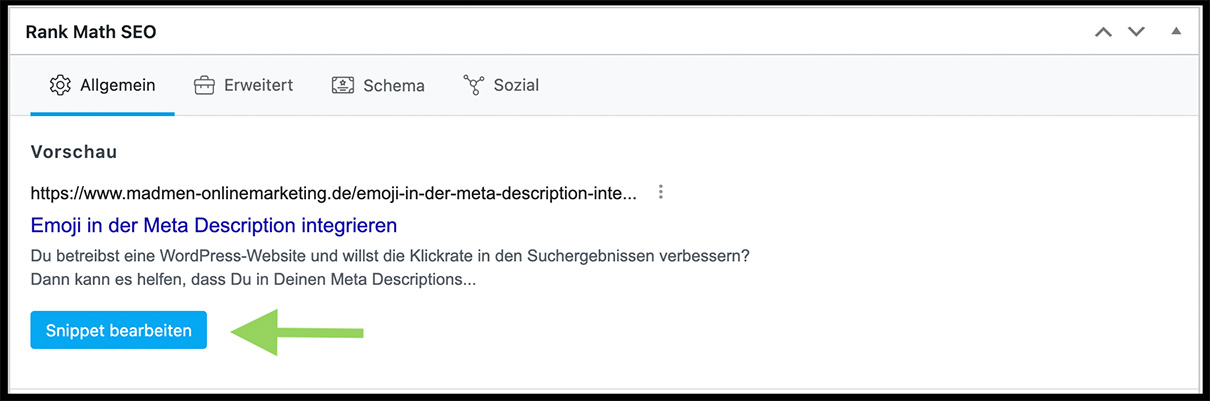This screenshot has width=1210, height=401.
Task: Click the Schema tab's card icon
Action: click(343, 85)
